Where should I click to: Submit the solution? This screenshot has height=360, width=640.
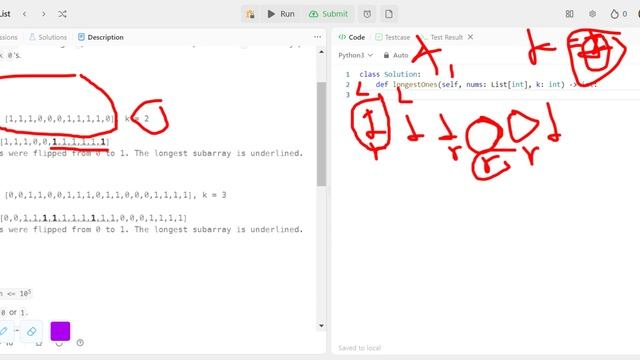[328, 14]
